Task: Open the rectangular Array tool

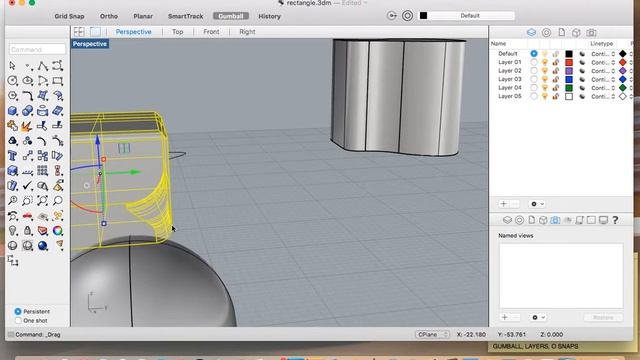Action: pos(42,171)
